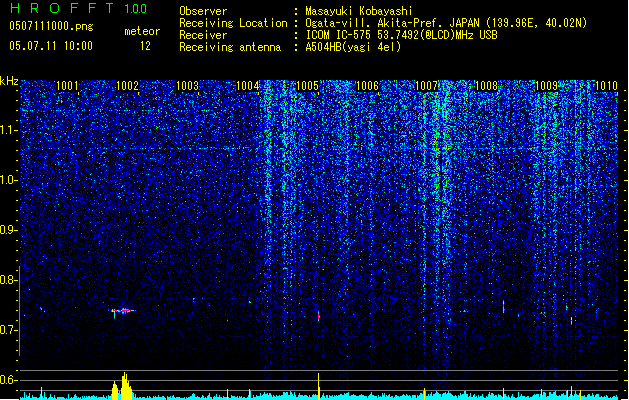Click the 1.1 kHz axis label
629x400 pixels.
pos(8,130)
